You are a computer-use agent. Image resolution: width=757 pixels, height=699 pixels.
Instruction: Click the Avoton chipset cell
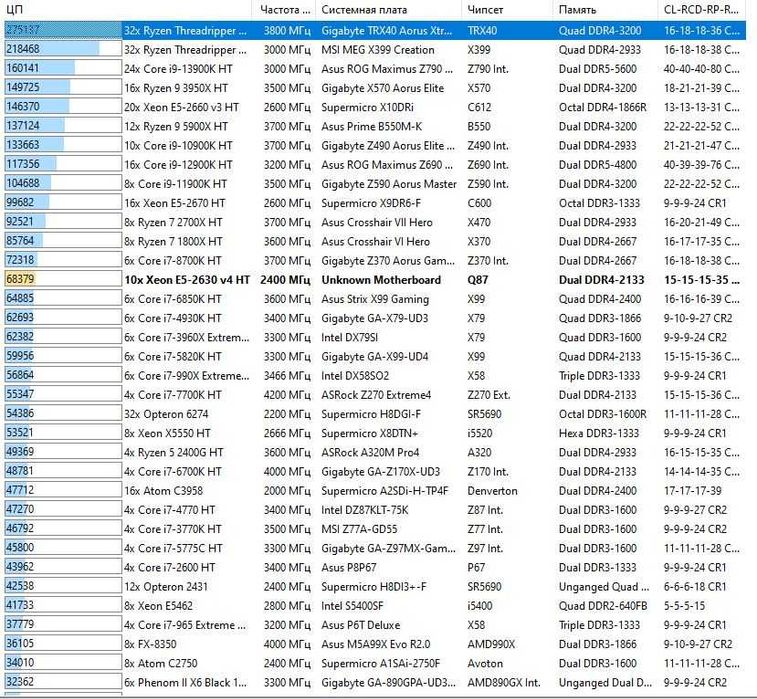click(485, 663)
